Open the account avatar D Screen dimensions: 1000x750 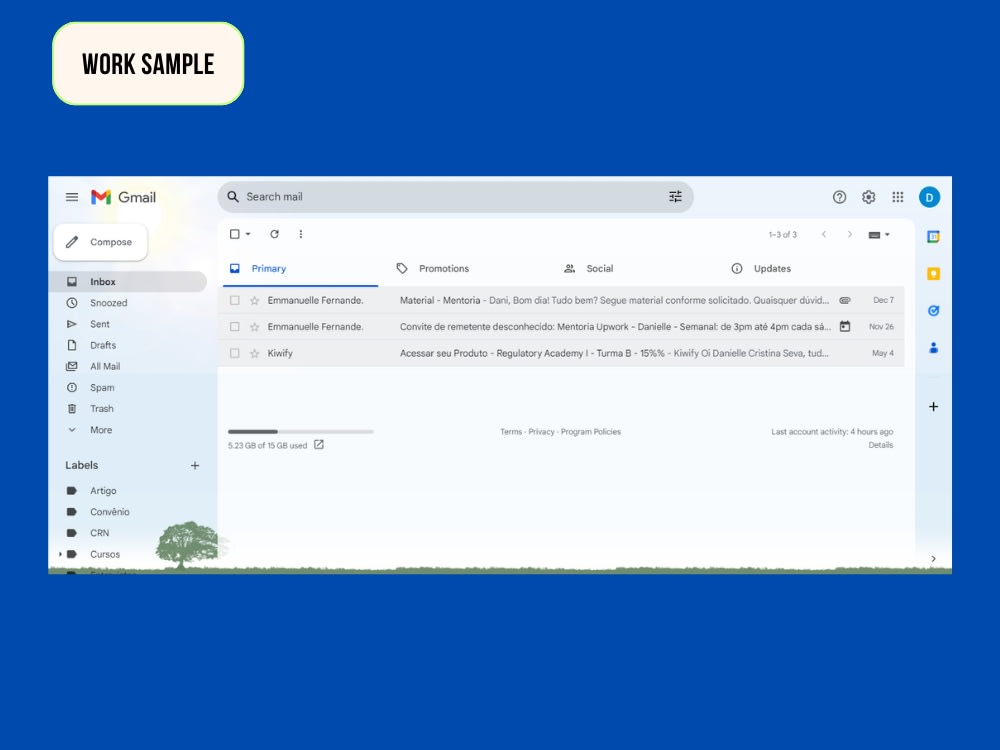929,197
